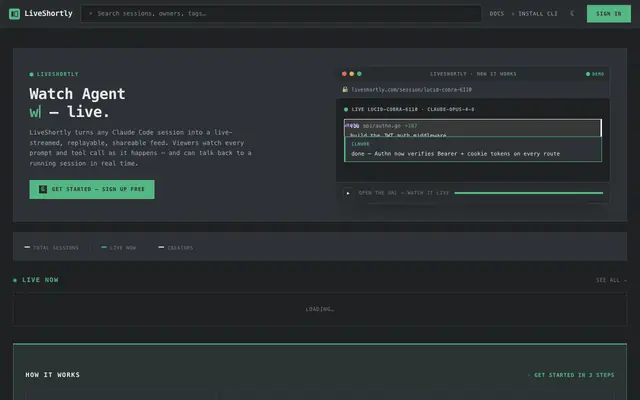This screenshot has width=640, height=400.
Task: Click the liveshortly.com session URL text
Action: 411,90
